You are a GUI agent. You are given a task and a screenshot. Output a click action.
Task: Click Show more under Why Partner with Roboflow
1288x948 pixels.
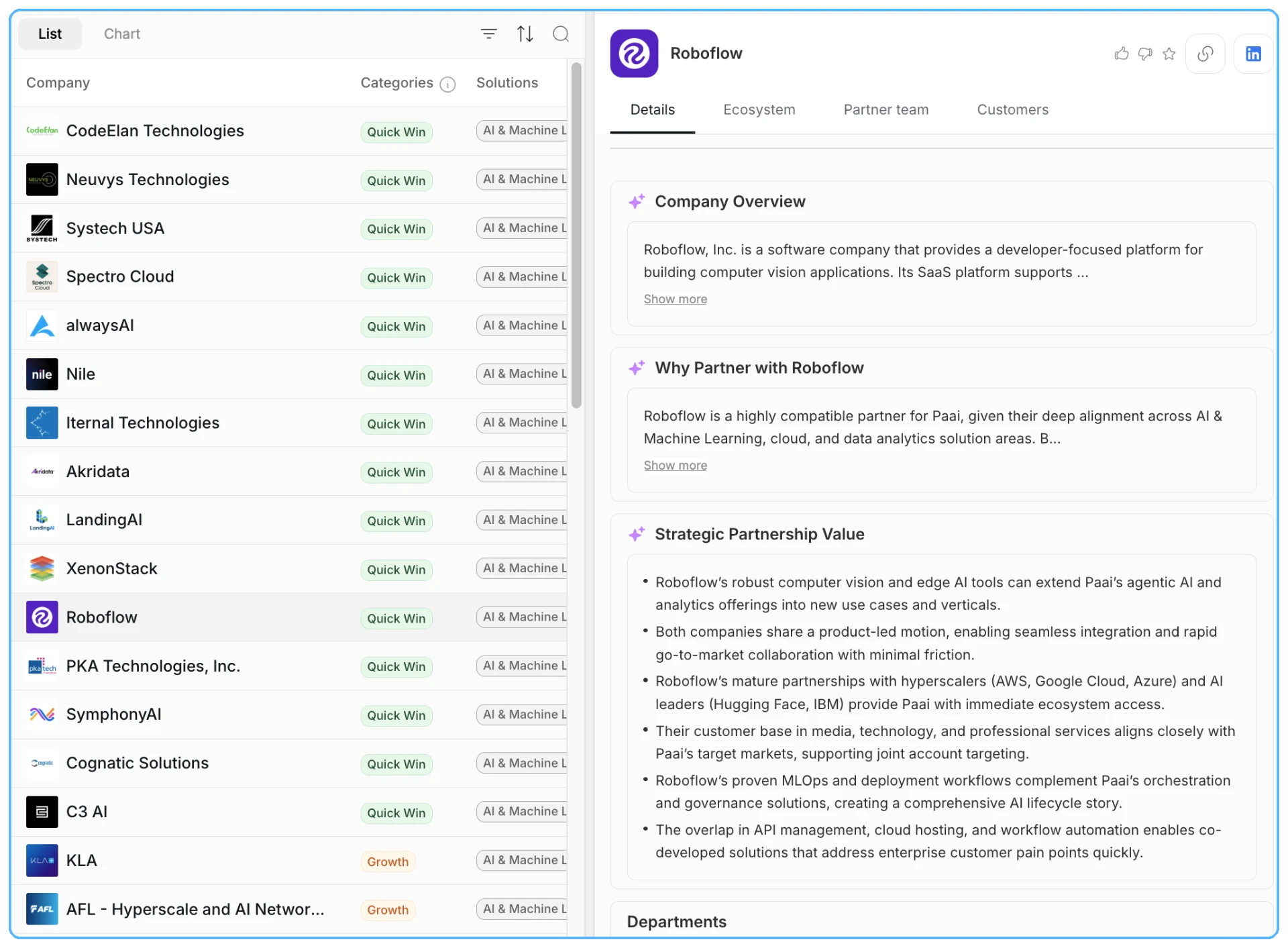click(676, 466)
